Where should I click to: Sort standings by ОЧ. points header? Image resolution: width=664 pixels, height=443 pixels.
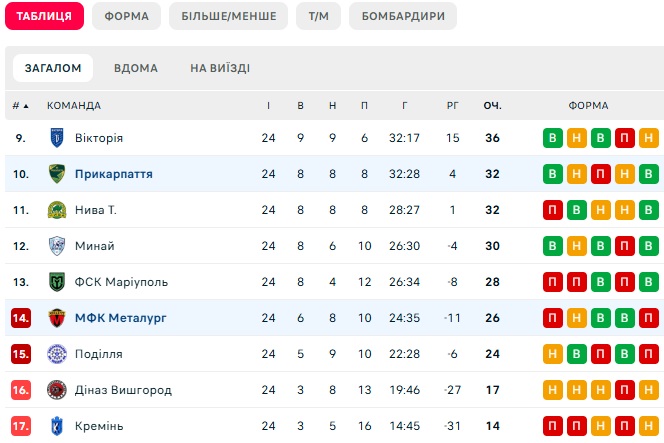(492, 105)
